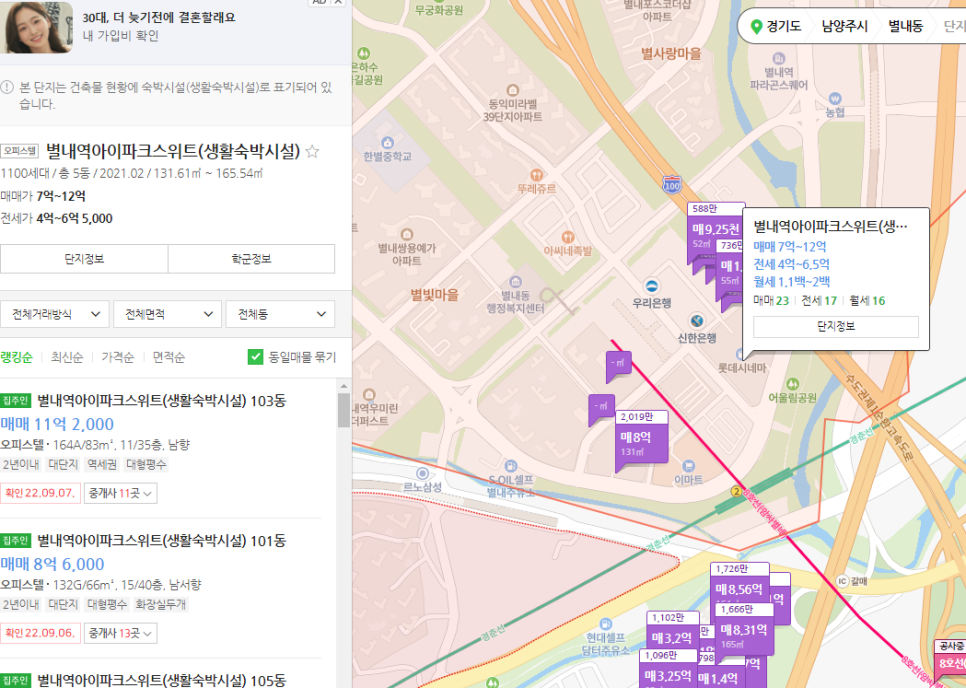Click the 한별중학교 school icon

[387, 143]
